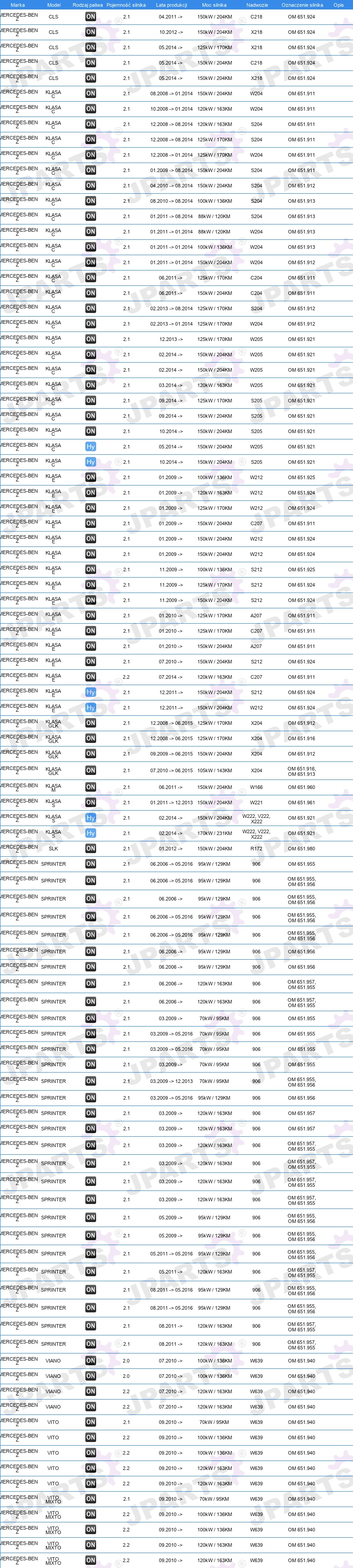Click the ON icon for Klasa S W221 row
The width and height of the screenshot is (353, 1568).
coord(91,803)
